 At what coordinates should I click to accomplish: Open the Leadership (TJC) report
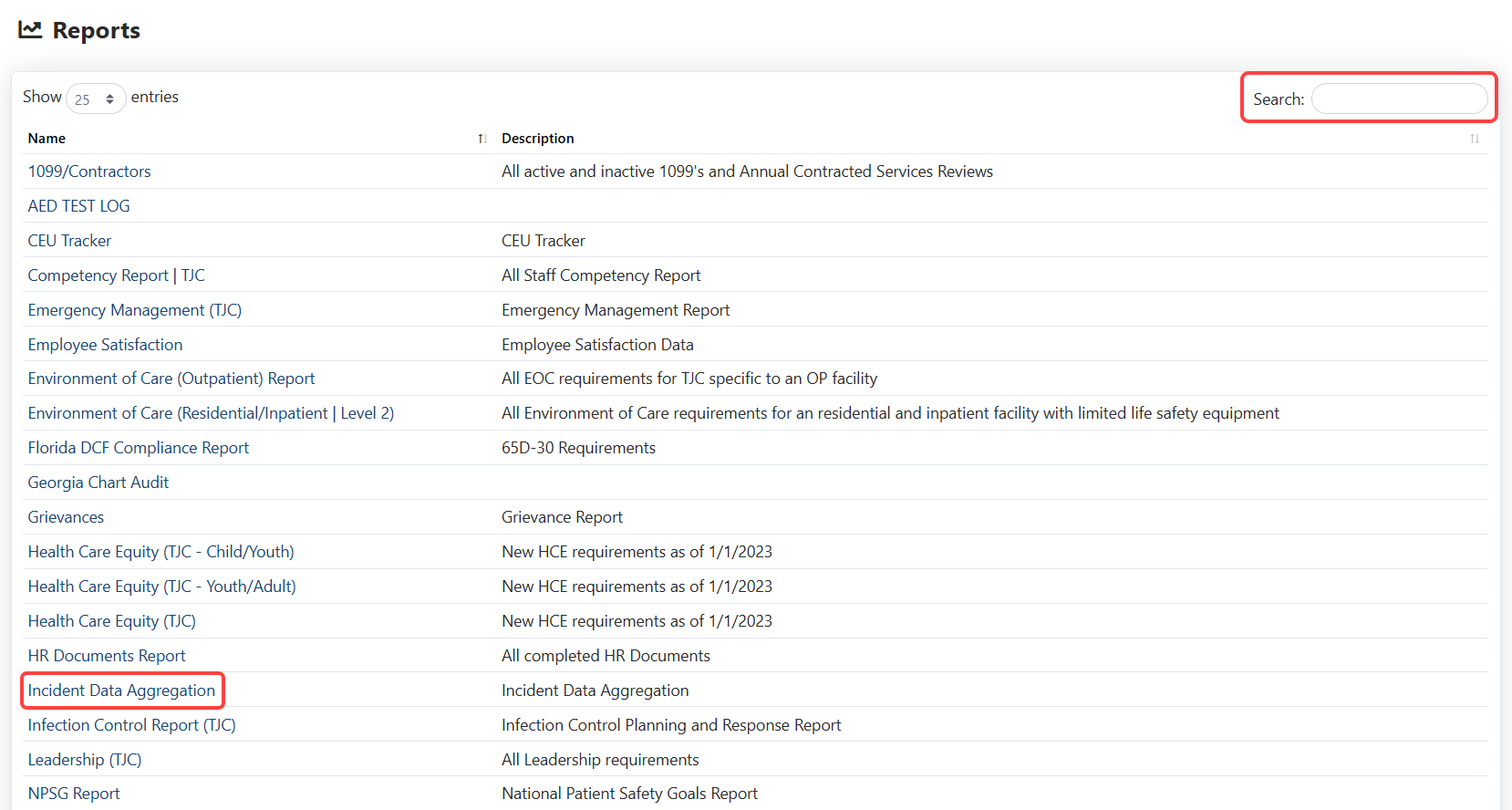point(84,760)
